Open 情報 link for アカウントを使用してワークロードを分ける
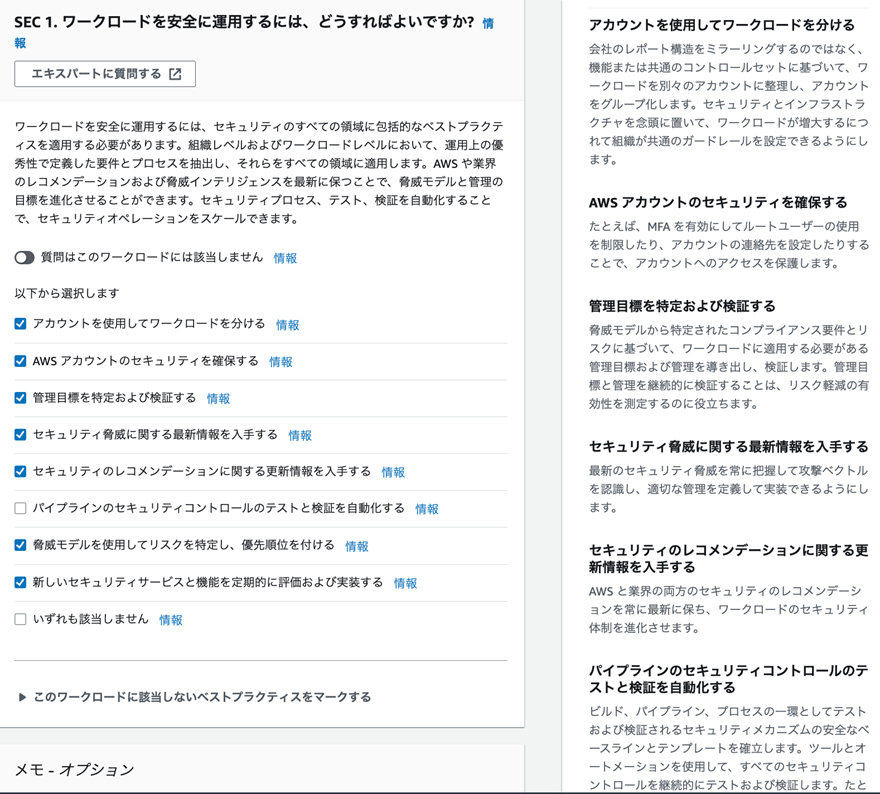 coord(287,325)
